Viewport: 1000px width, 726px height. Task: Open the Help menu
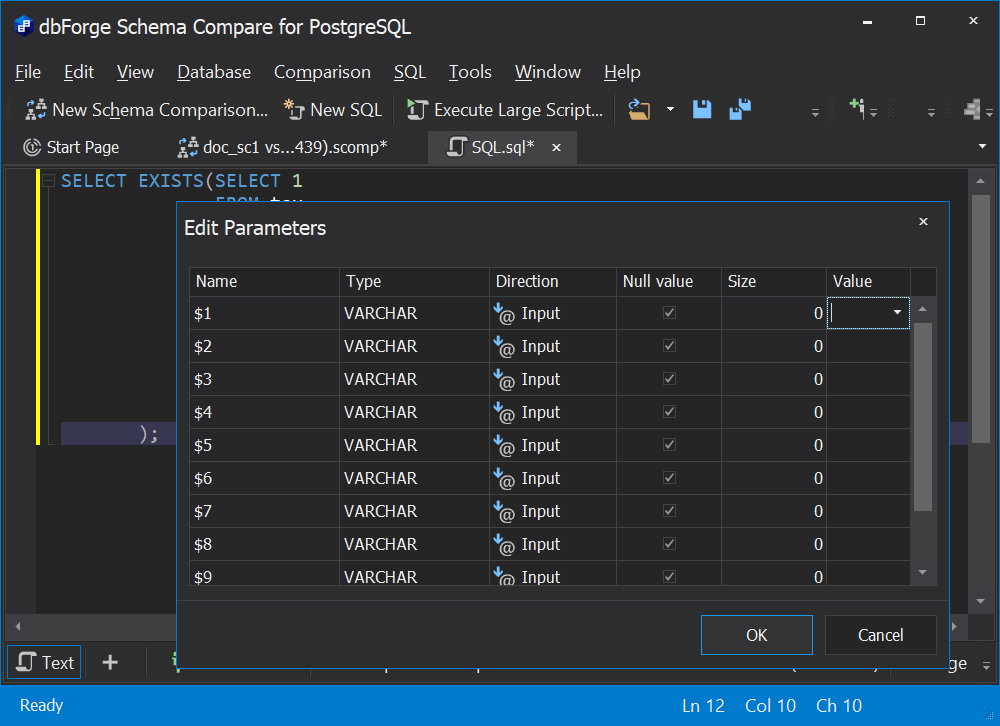(622, 72)
